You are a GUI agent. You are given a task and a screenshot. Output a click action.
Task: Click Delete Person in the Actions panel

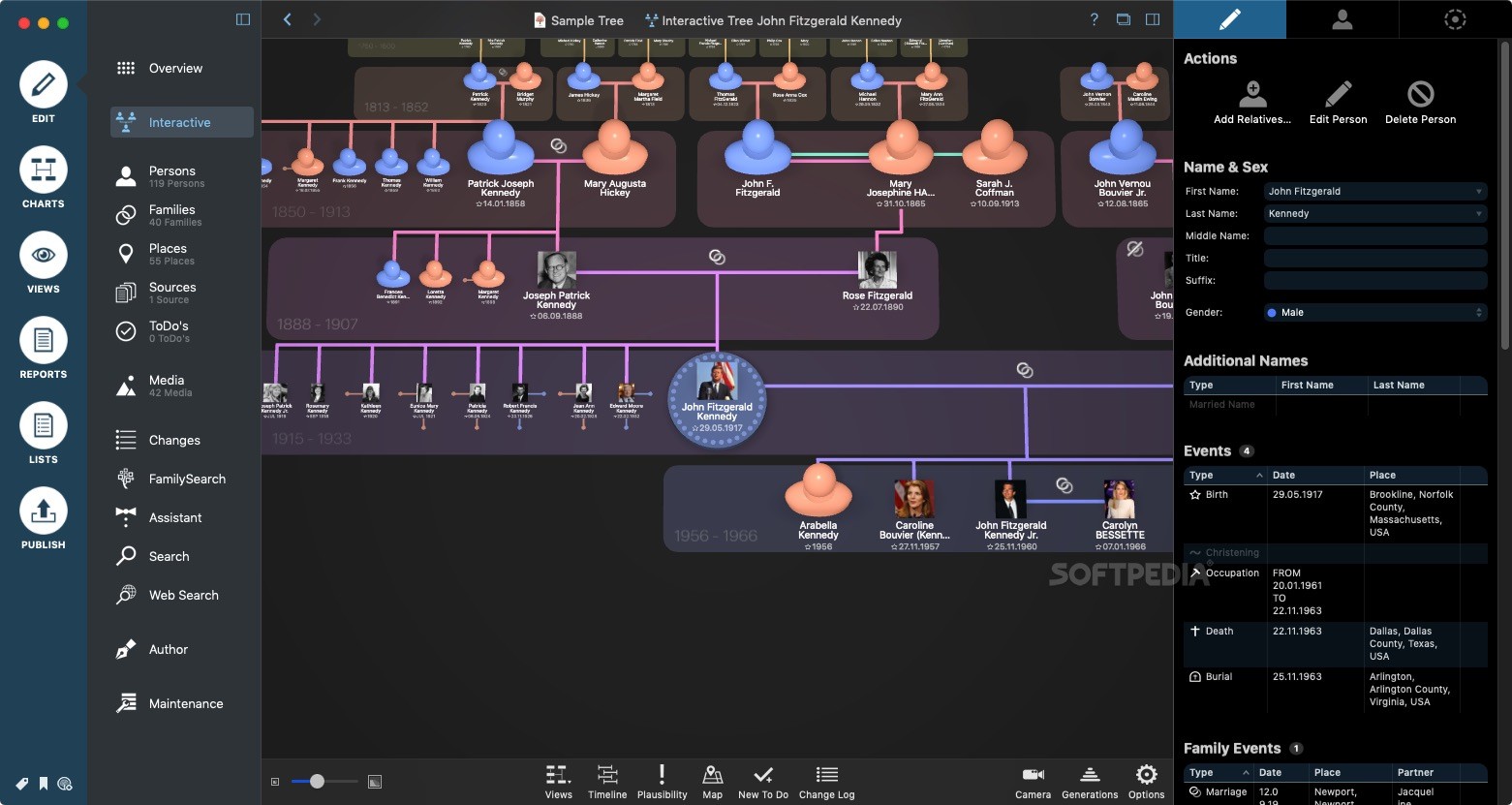click(x=1420, y=102)
